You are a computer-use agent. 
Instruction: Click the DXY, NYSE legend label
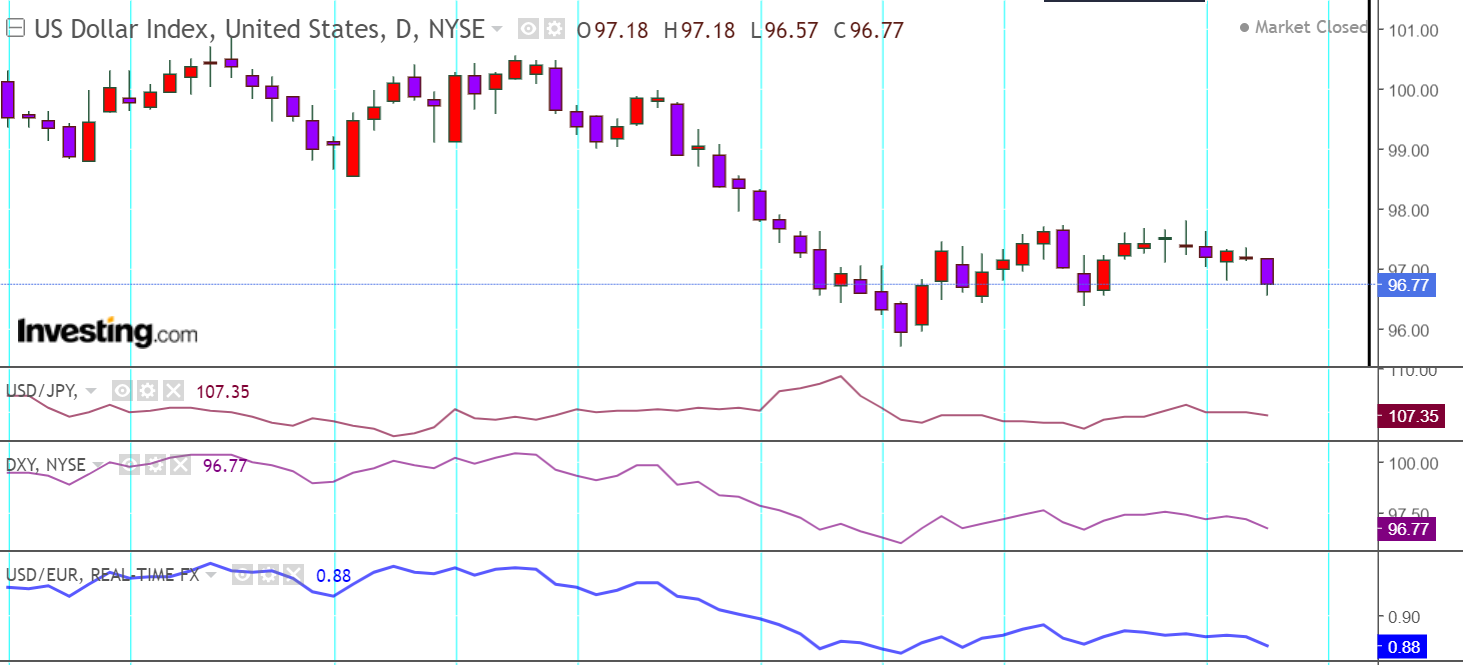click(46, 465)
